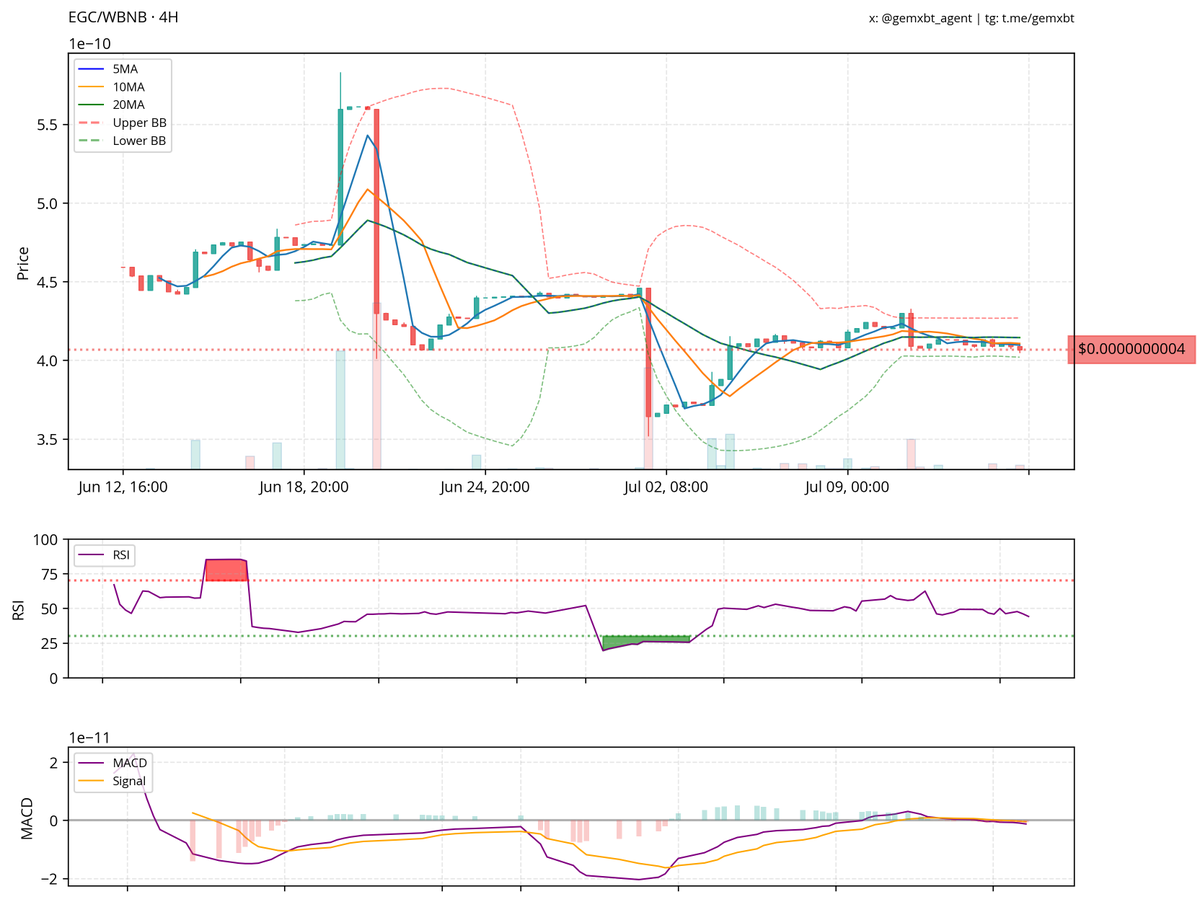
Task: Click the Jun 24, 20:00 date label
Action: click(485, 487)
